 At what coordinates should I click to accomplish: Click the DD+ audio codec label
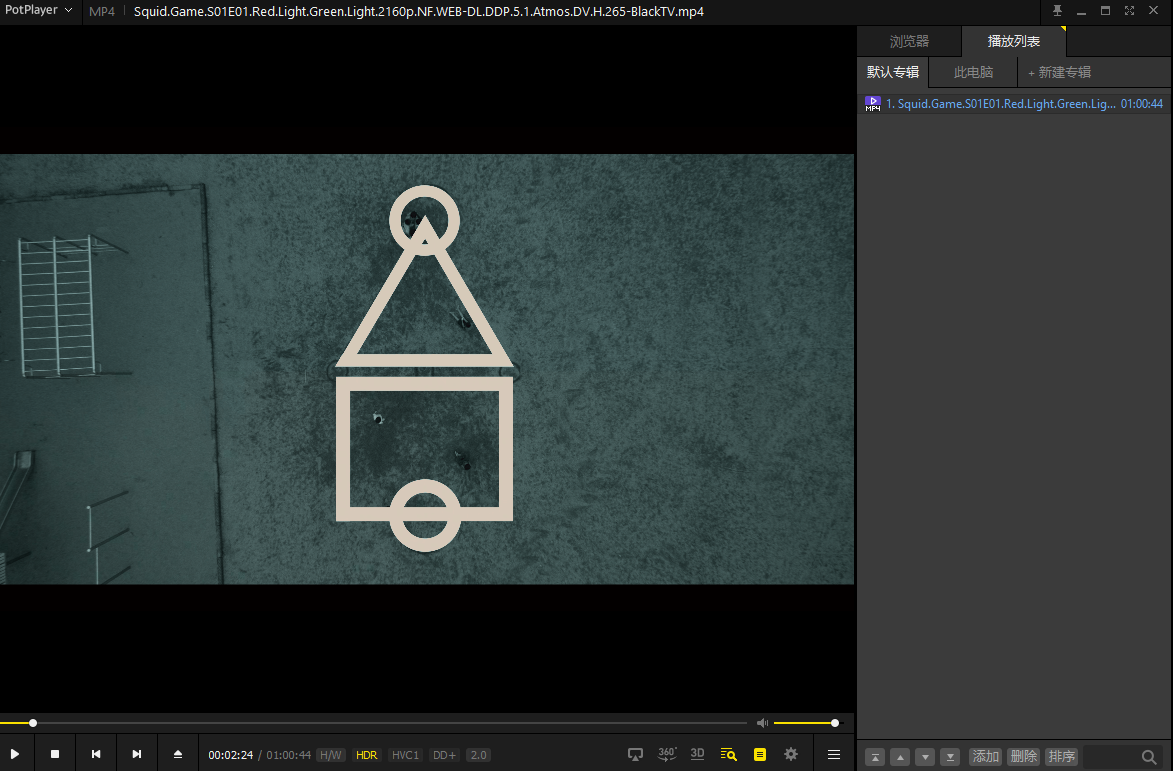444,755
